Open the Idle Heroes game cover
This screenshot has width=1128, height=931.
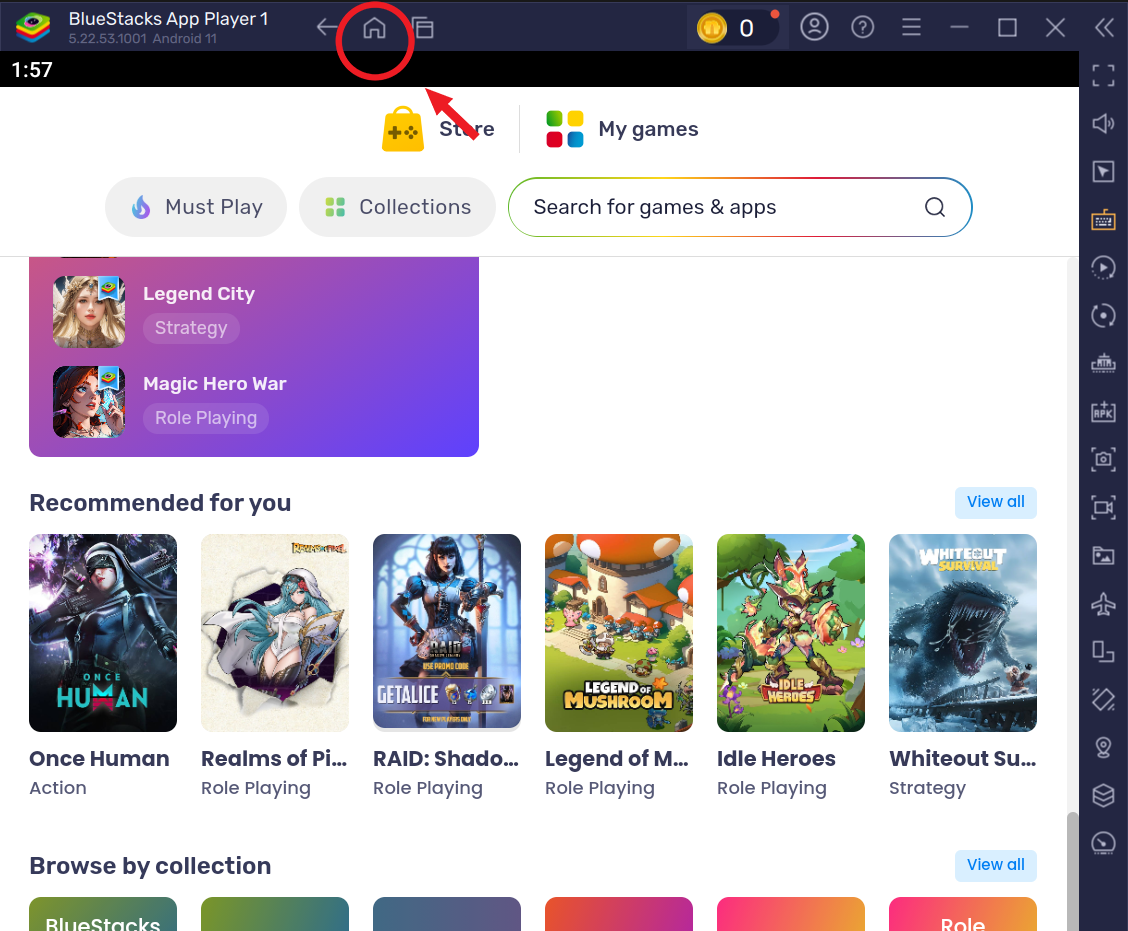(x=791, y=633)
